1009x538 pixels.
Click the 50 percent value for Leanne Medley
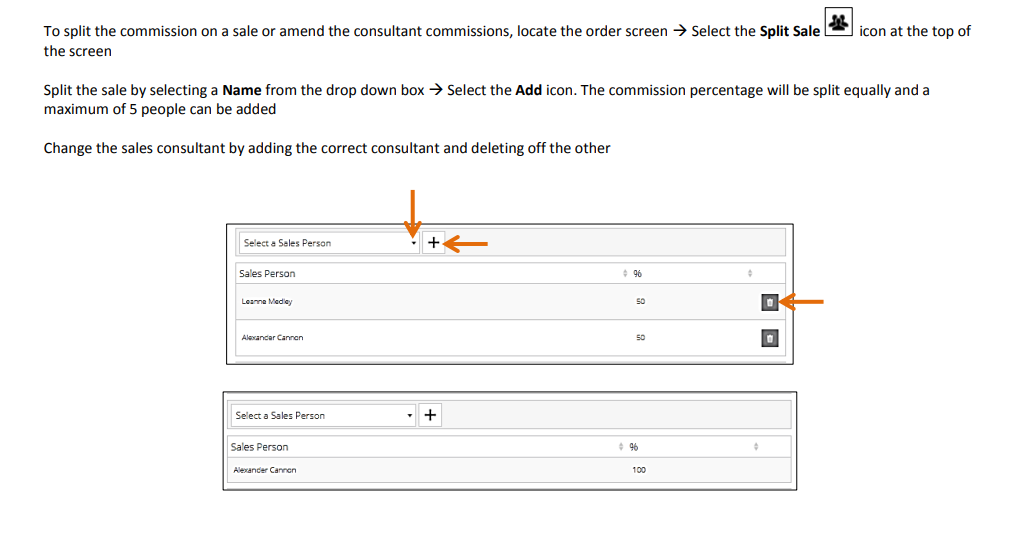640,301
